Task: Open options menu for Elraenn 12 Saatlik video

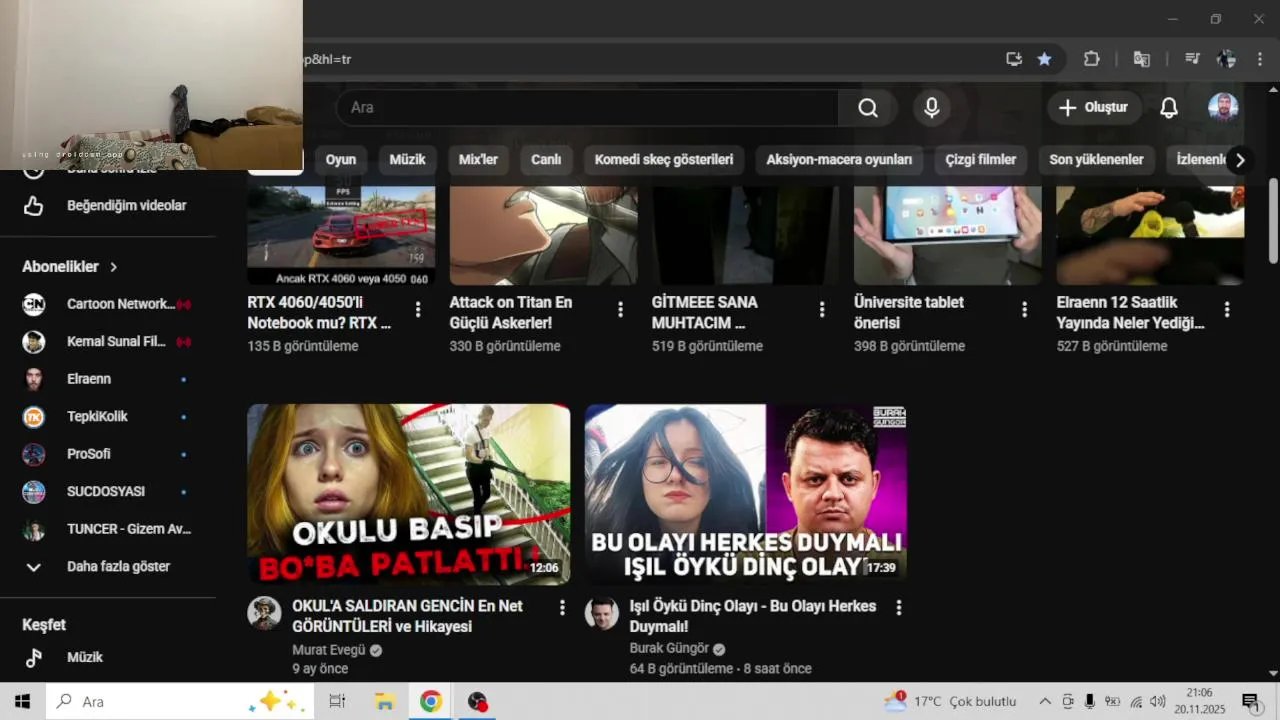Action: pos(1227,310)
